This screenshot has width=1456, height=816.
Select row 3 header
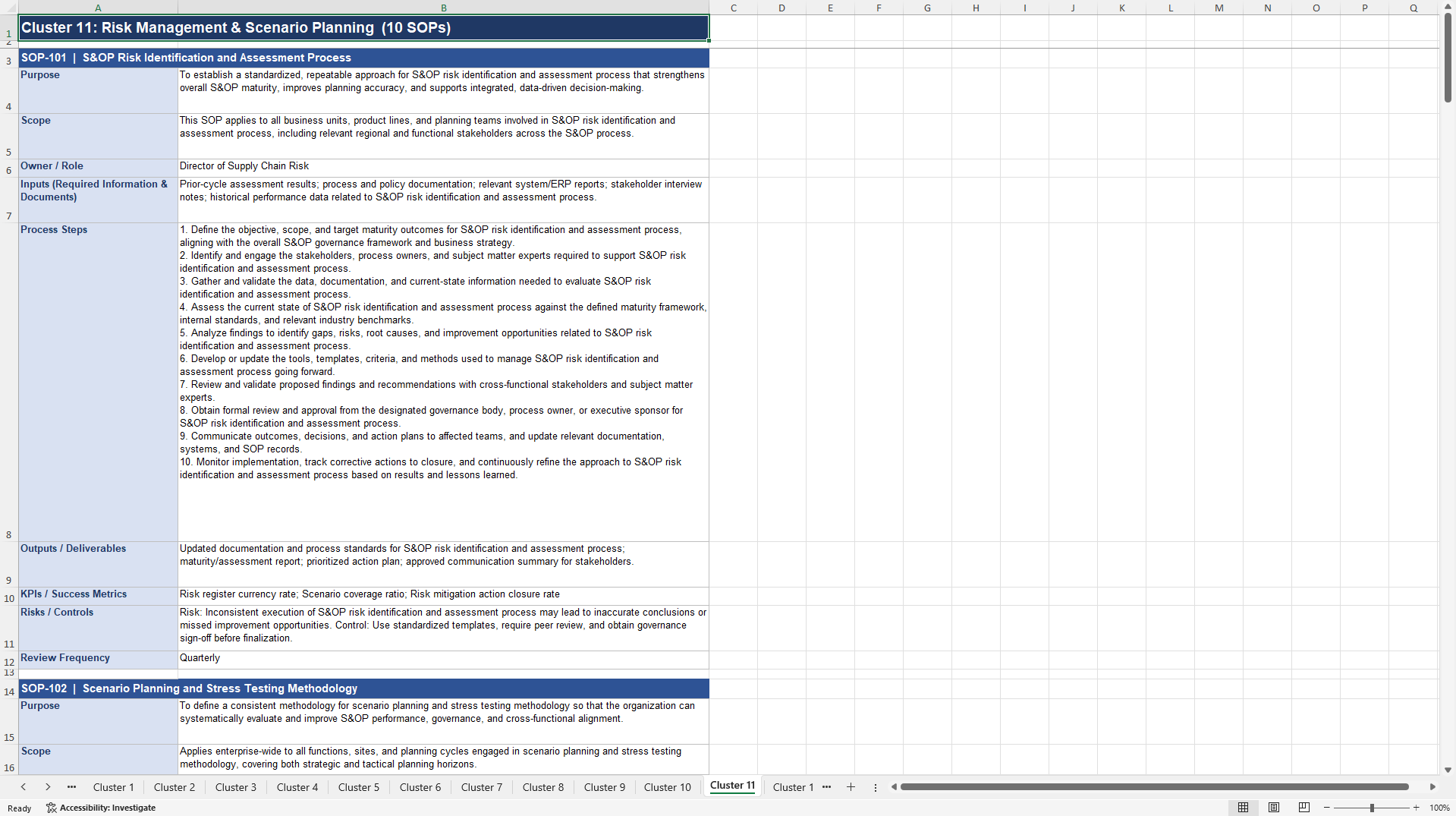tap(9, 58)
